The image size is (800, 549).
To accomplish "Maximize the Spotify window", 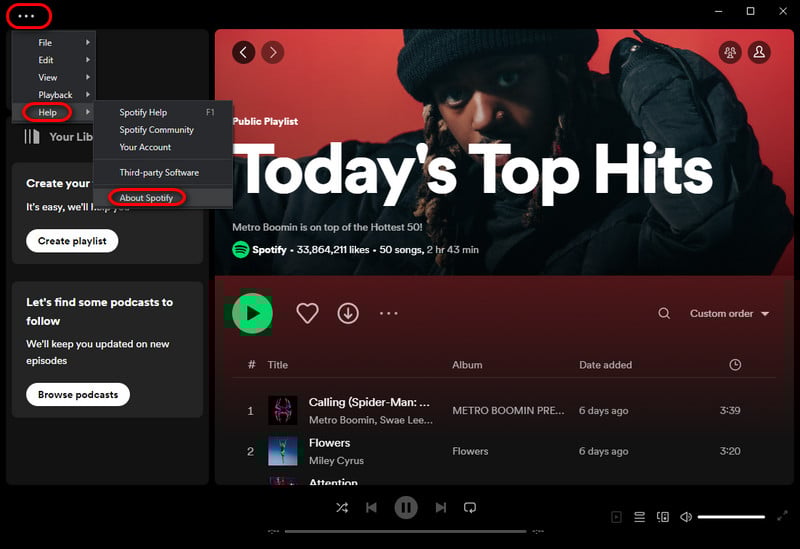I will [x=751, y=11].
